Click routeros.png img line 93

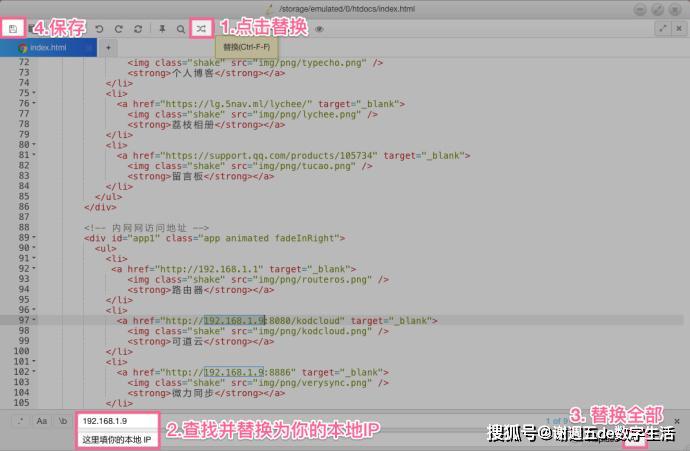pos(258,279)
